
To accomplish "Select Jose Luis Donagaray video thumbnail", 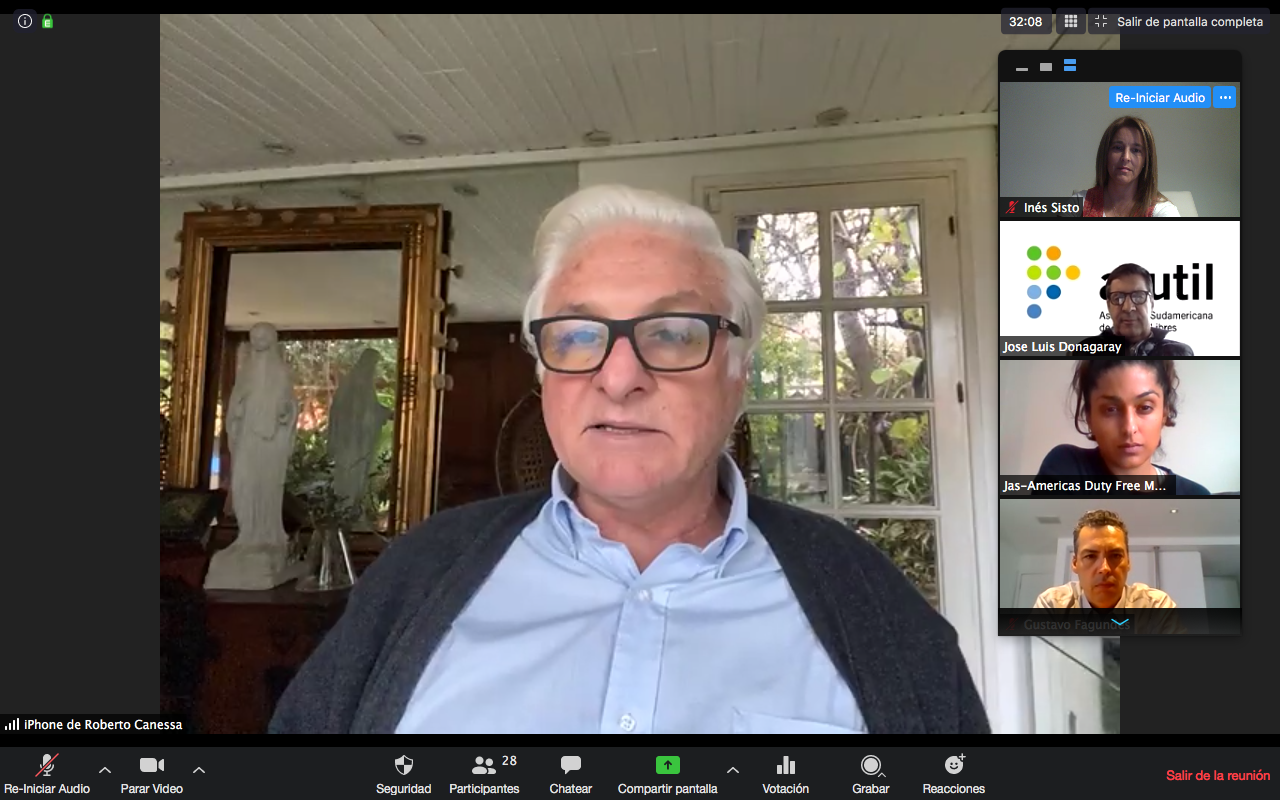I will point(1119,288).
